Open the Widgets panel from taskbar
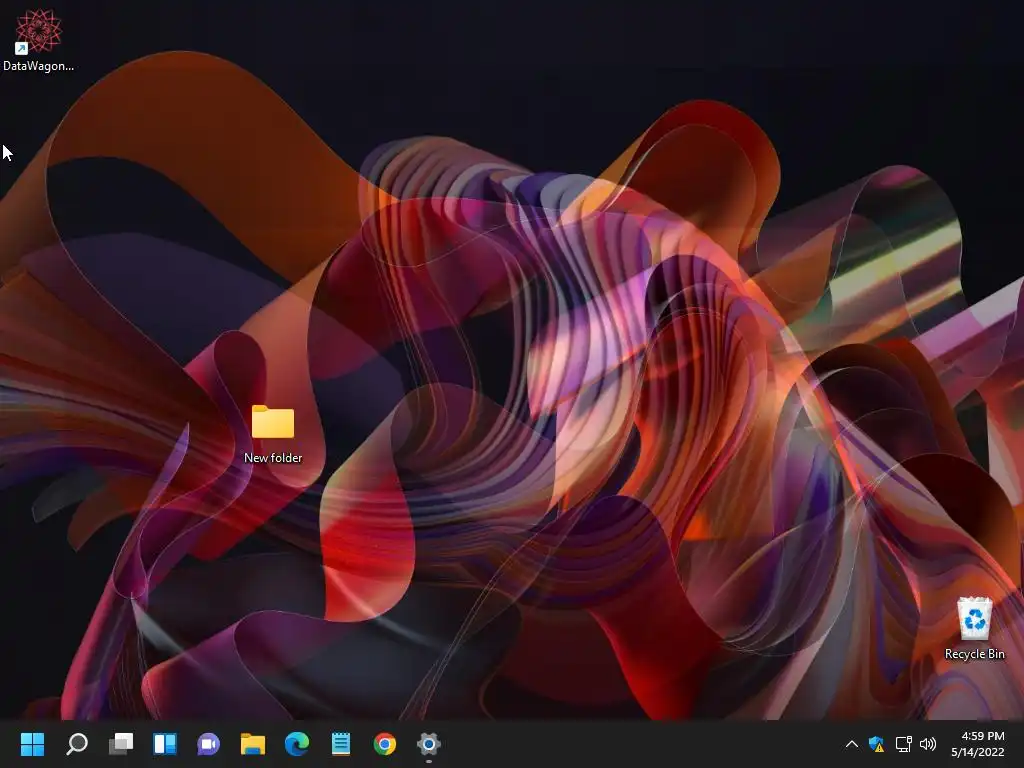Viewport: 1024px width, 768px height. [x=165, y=743]
